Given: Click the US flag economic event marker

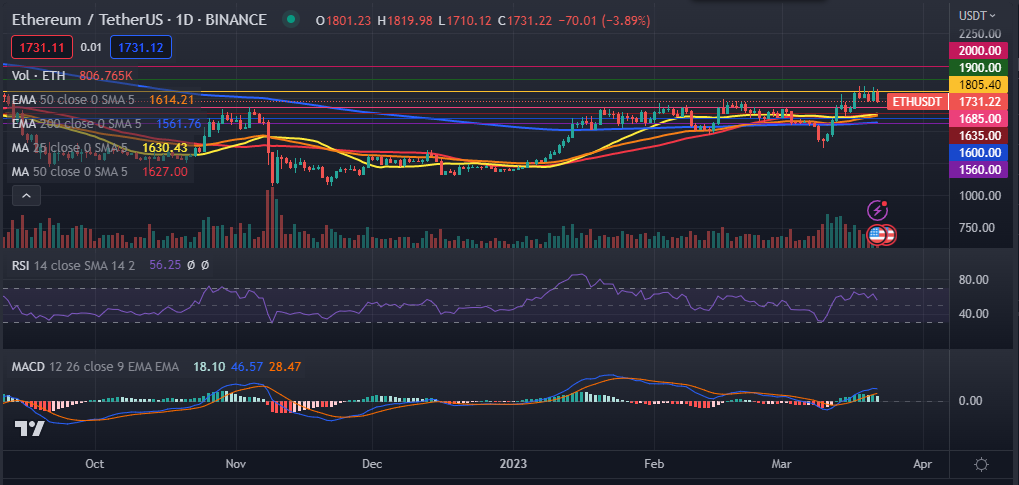Looking at the screenshot, I should pos(877,235).
